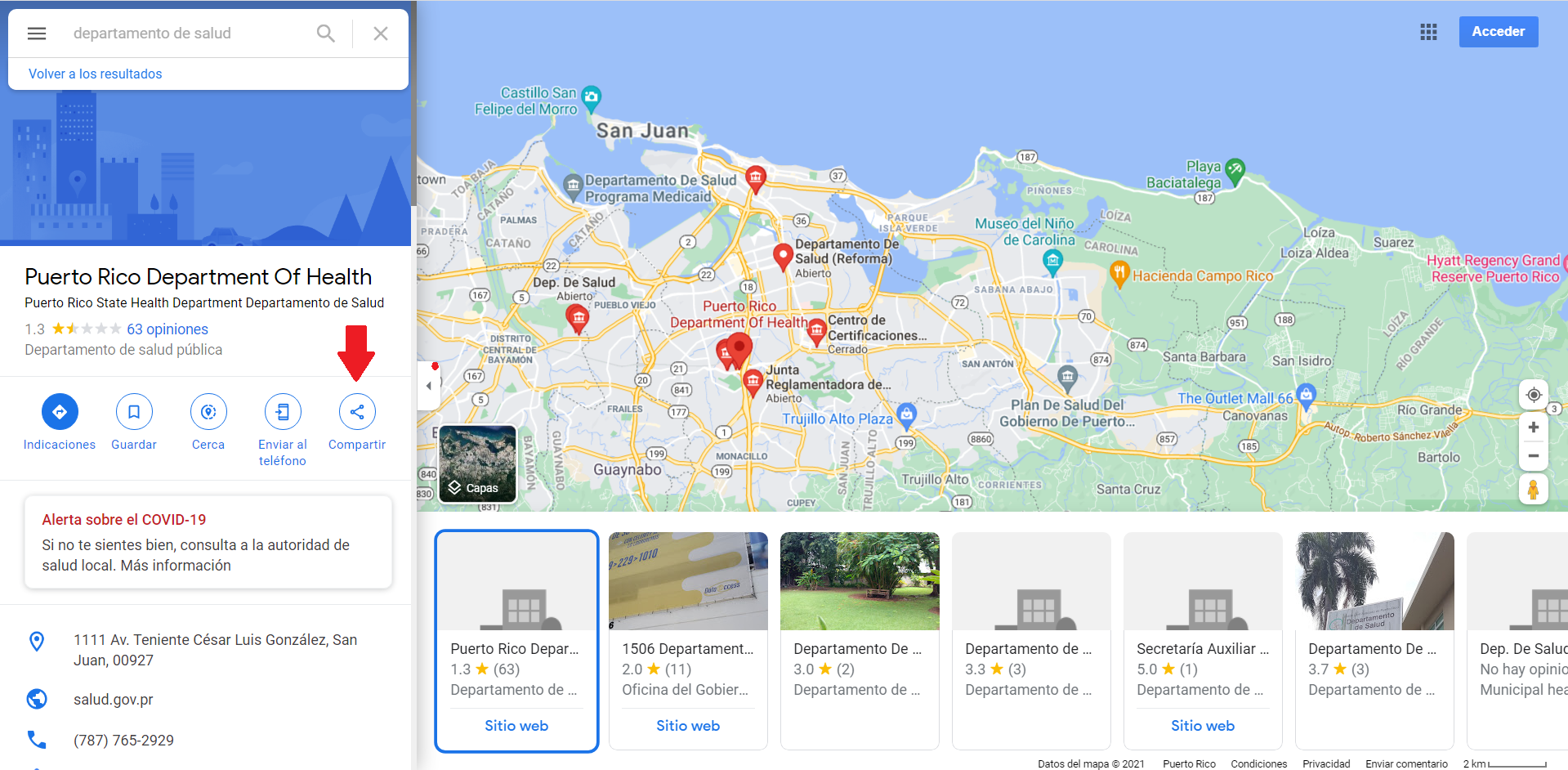Click the Plan De Salud Del Gobierno marker
Image resolution: width=1568 pixels, height=770 pixels.
[1067, 378]
